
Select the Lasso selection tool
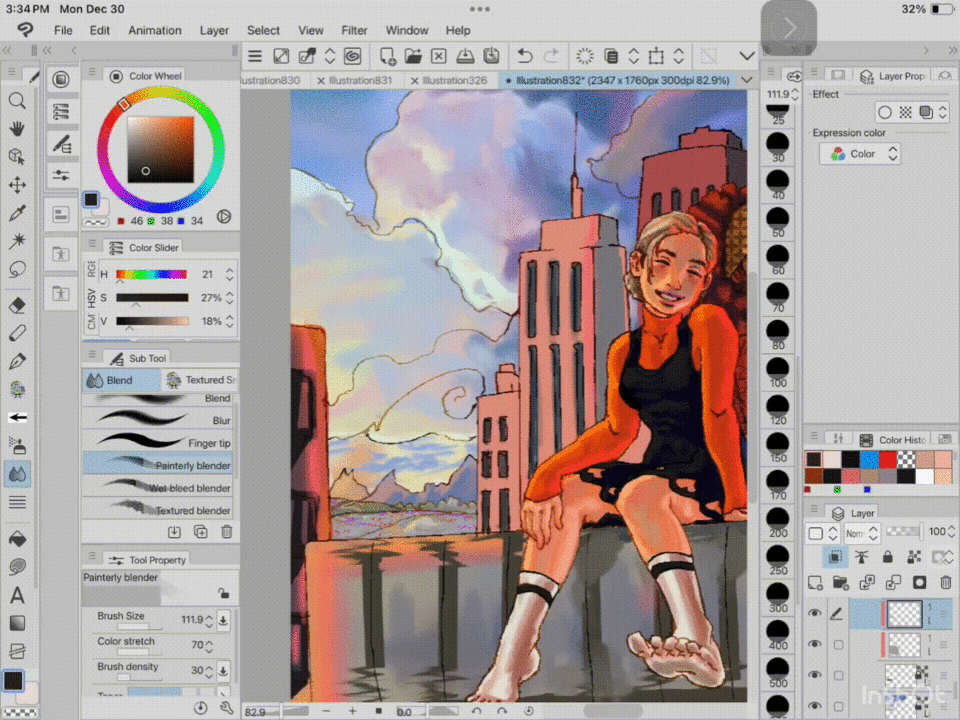click(x=17, y=270)
